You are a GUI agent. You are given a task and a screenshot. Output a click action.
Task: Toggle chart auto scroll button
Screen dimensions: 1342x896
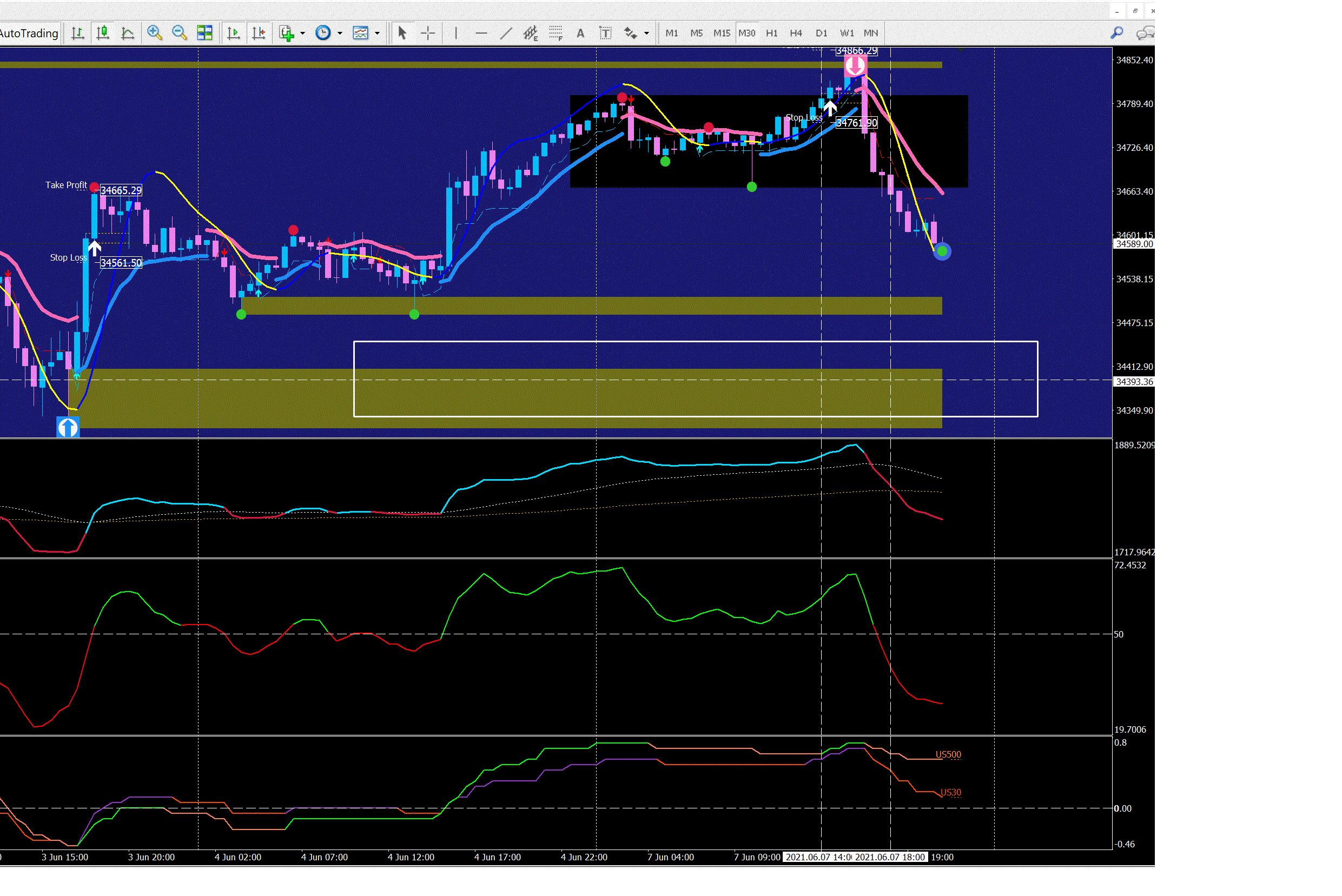233,33
